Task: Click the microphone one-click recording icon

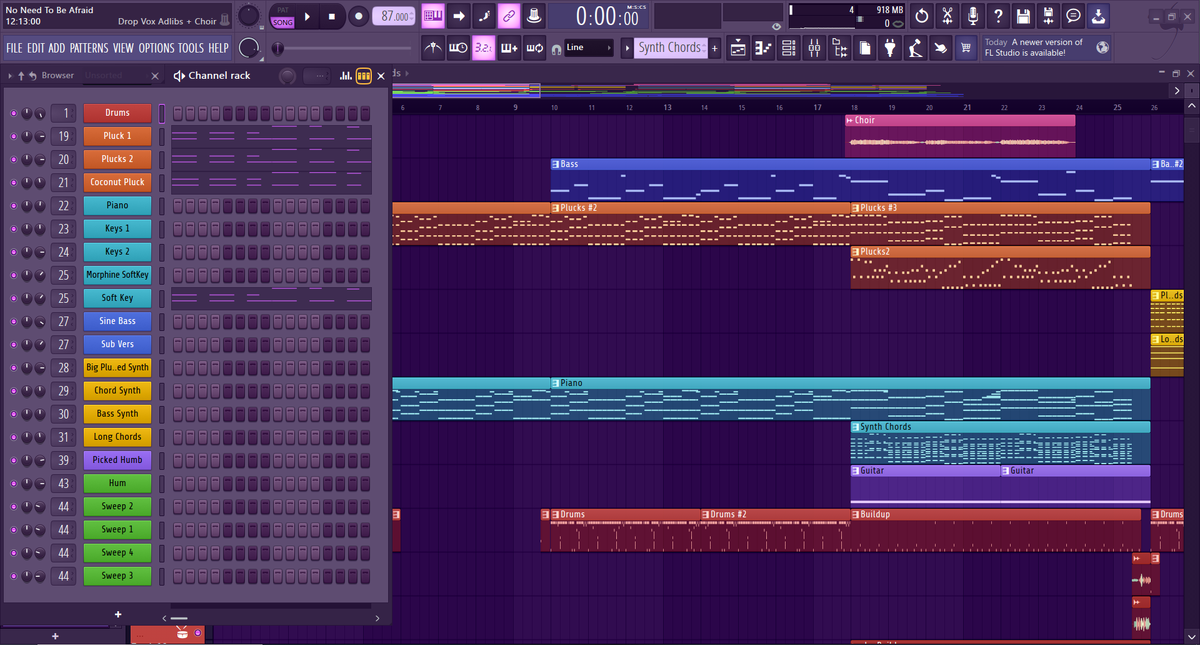Action: [972, 16]
